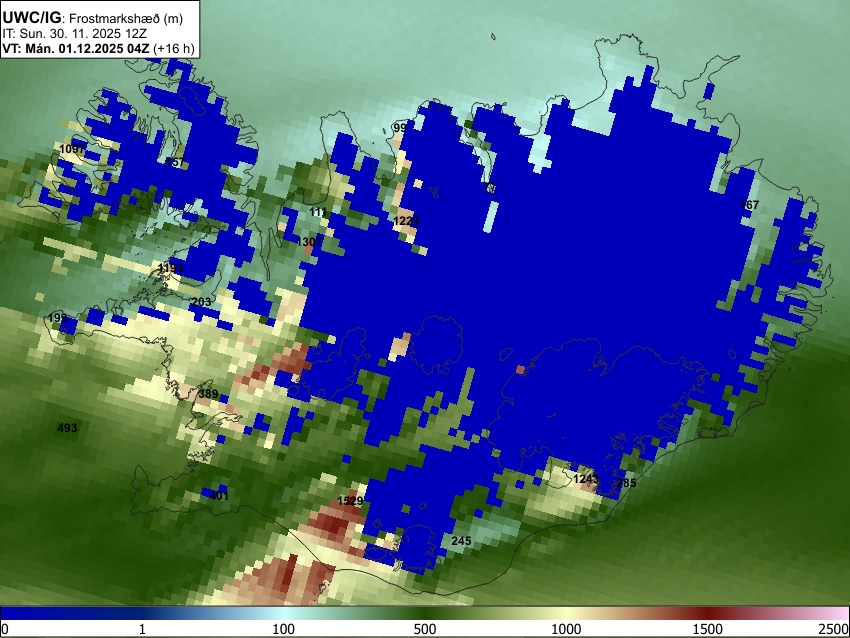Click the pink end of the colour scale

[x=838, y=614]
